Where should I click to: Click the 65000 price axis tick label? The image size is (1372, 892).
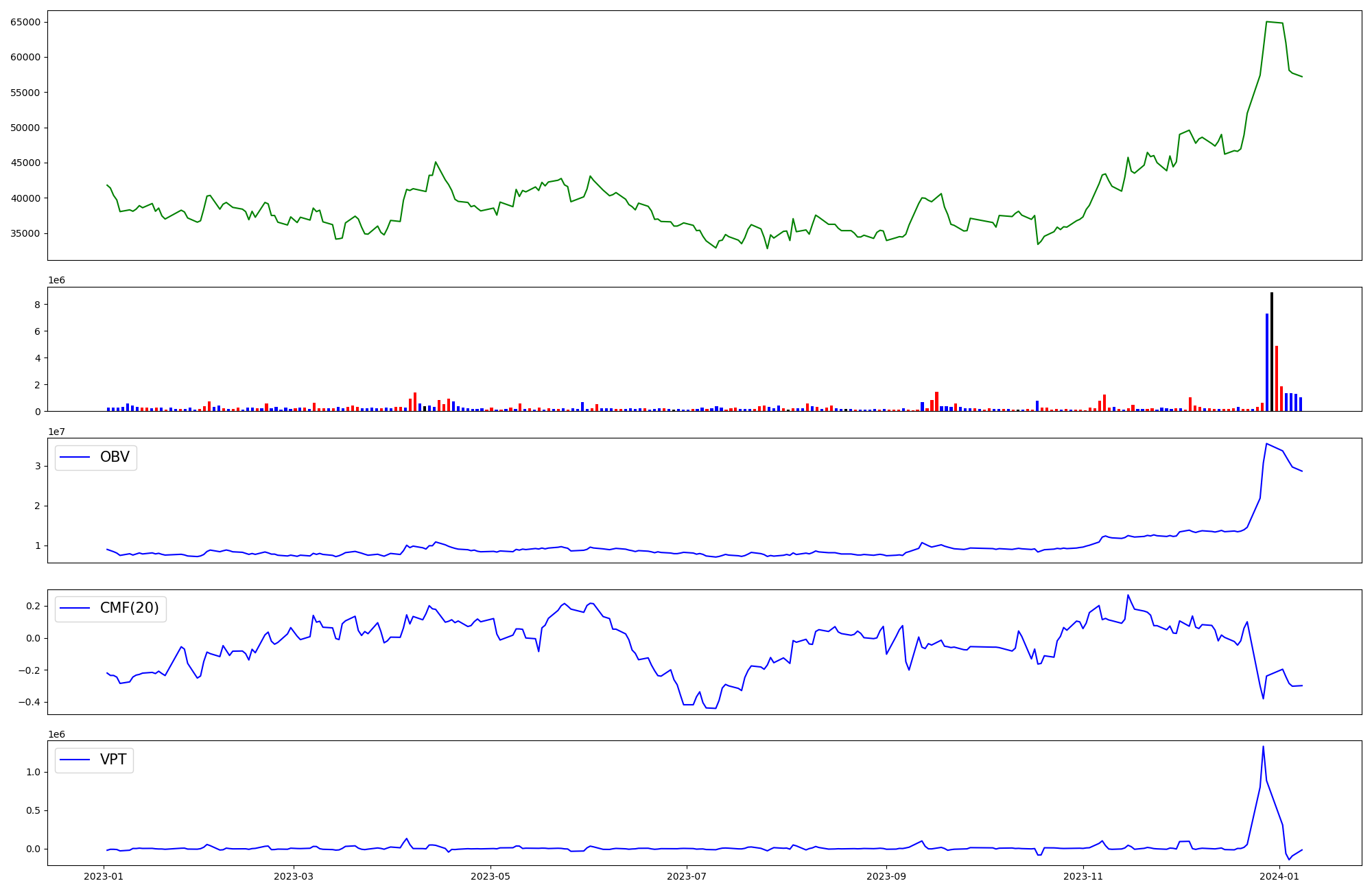tap(25, 22)
